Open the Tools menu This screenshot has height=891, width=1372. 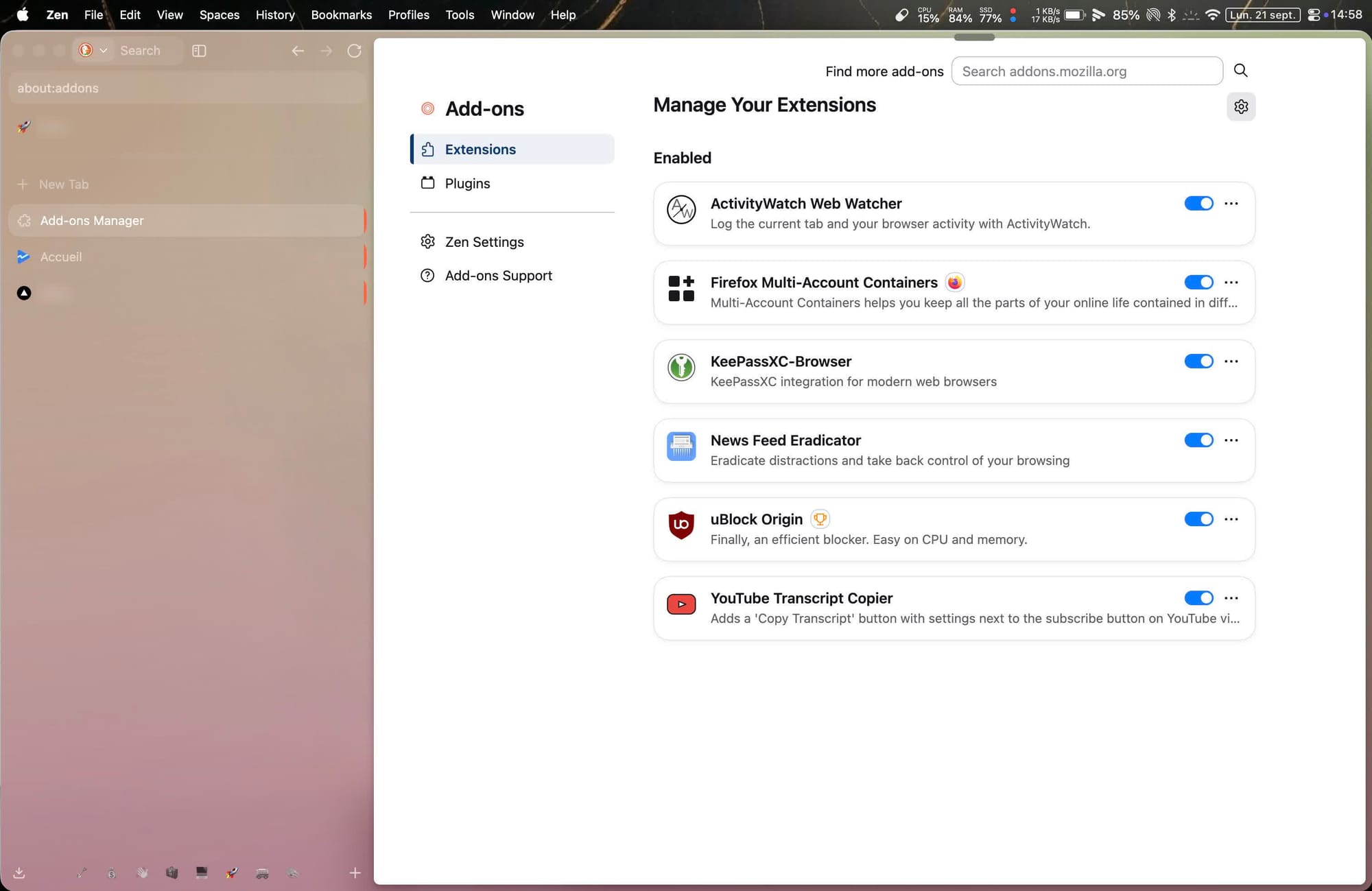[460, 14]
